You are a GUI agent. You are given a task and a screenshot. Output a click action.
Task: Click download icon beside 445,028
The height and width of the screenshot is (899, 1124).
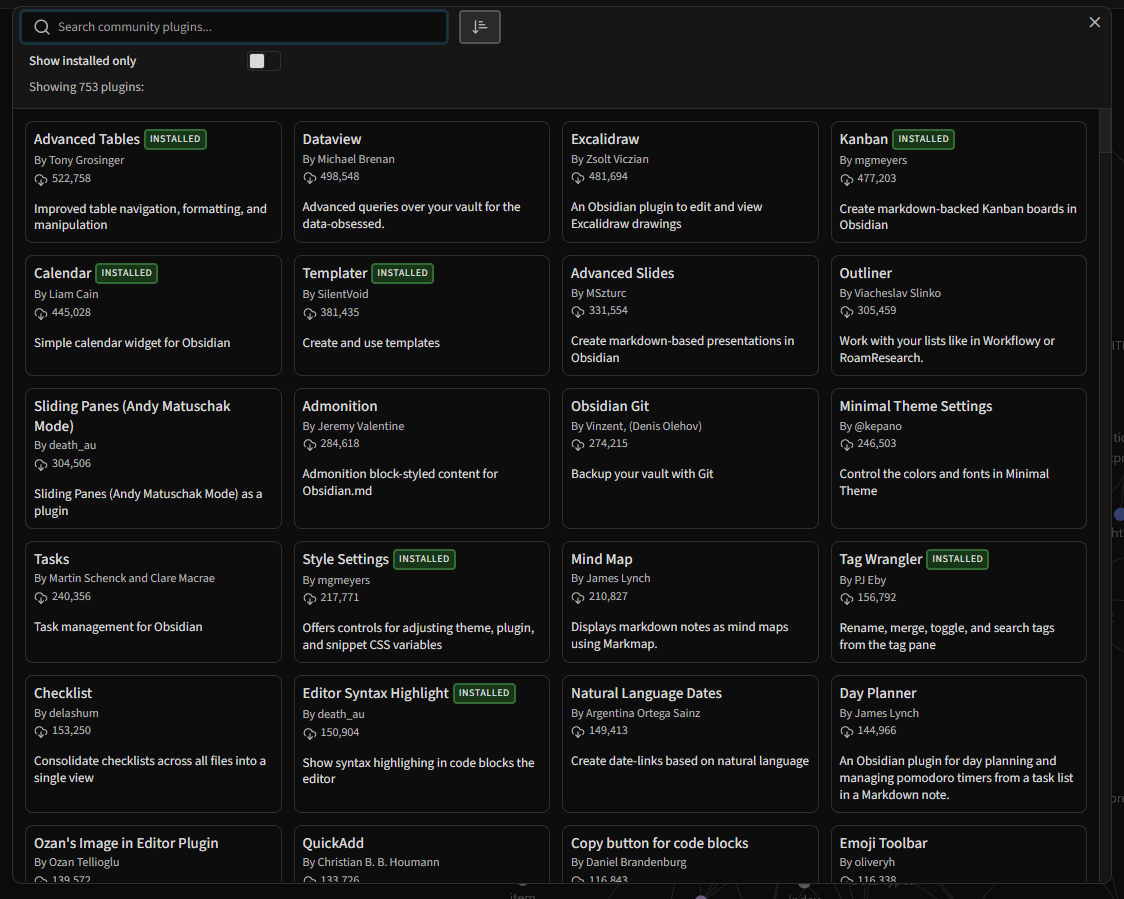[x=41, y=313]
